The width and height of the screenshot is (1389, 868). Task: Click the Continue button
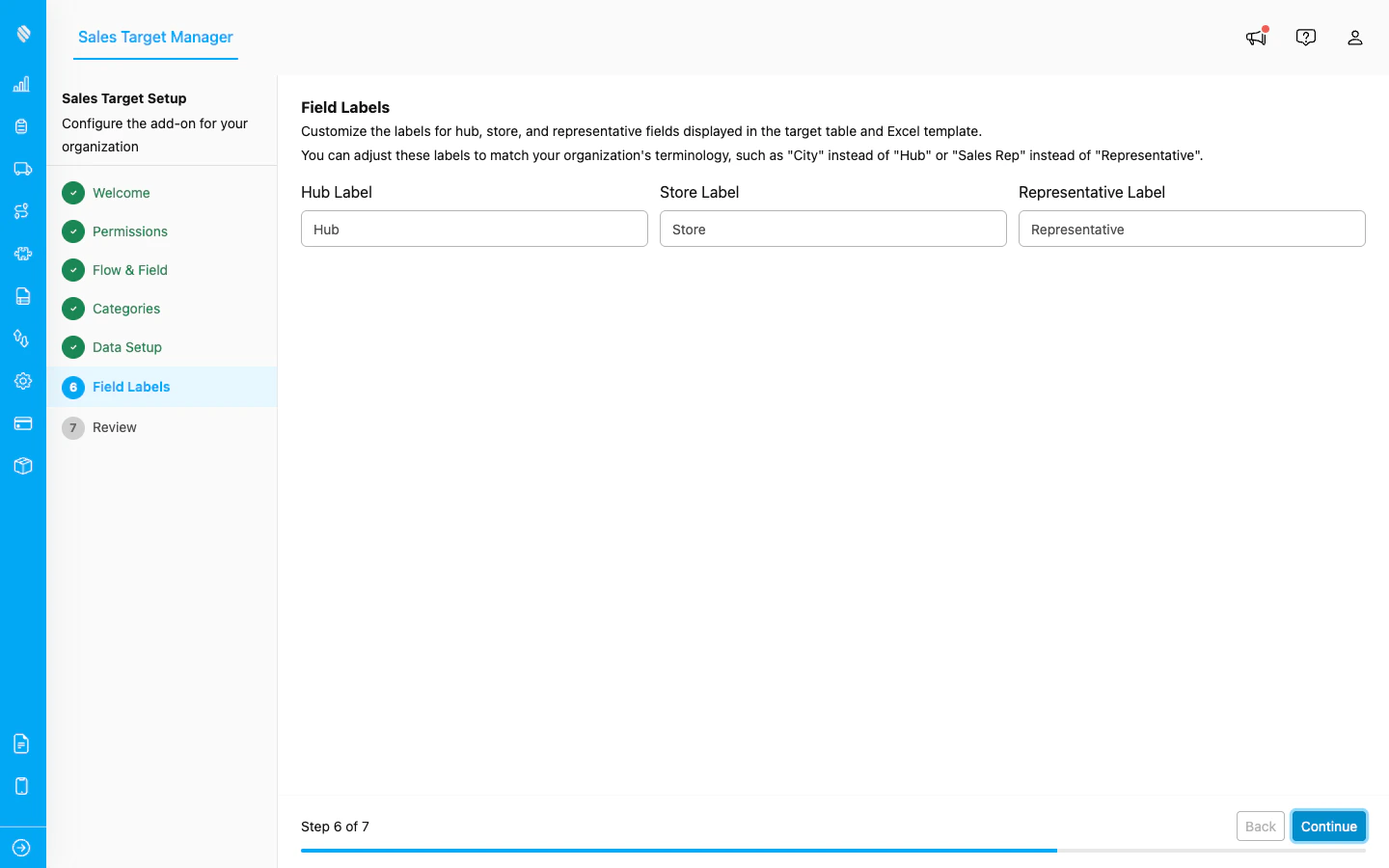click(x=1329, y=827)
